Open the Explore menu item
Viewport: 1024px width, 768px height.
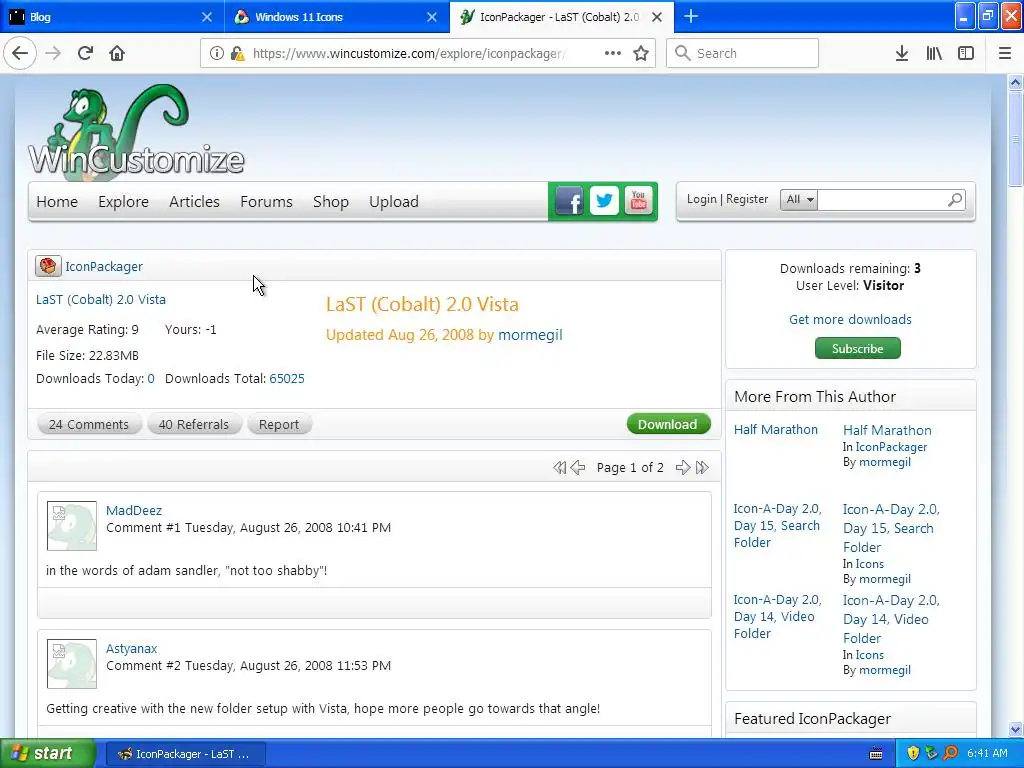pos(123,202)
